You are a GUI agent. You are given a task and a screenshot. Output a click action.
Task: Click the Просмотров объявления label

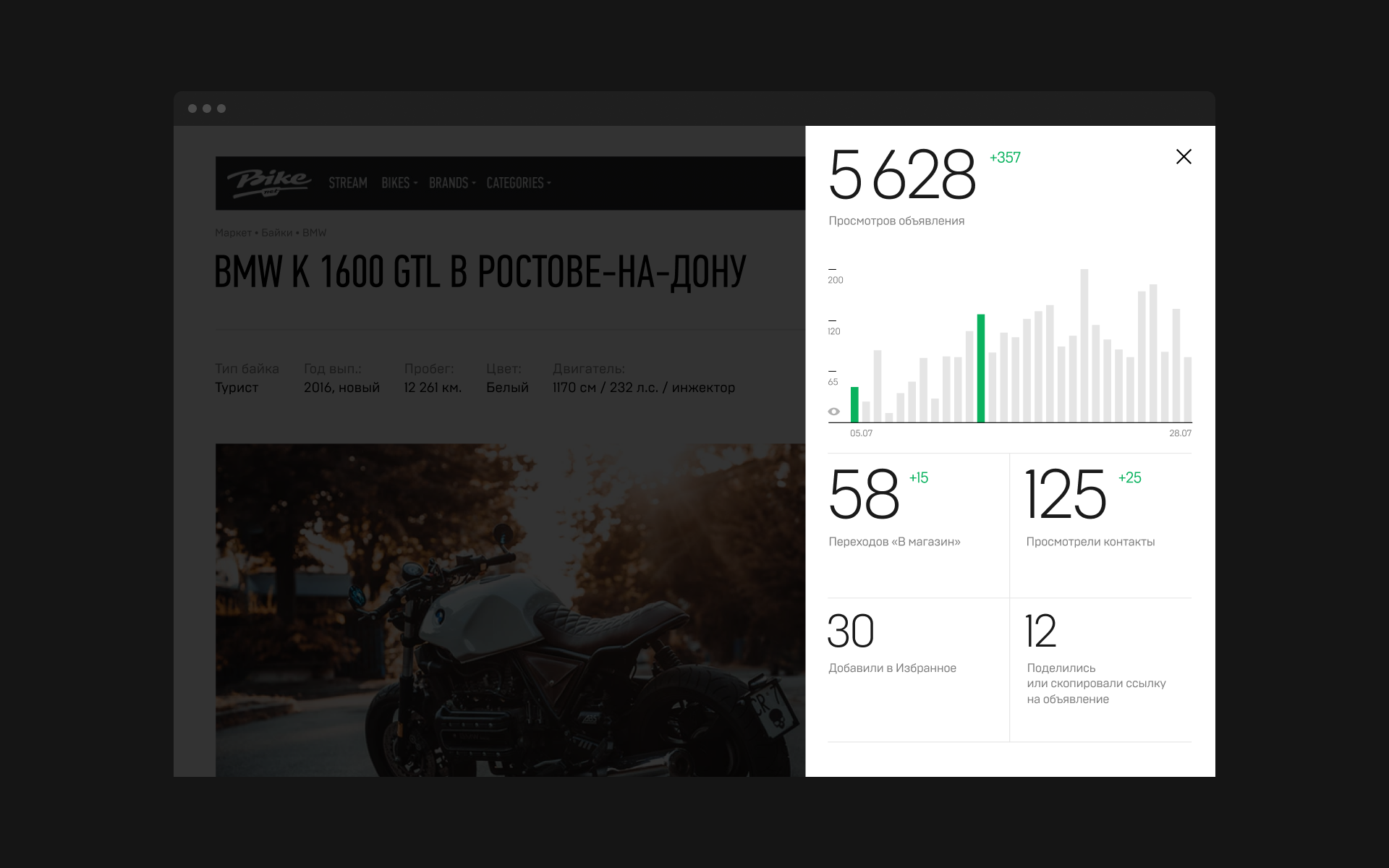(x=896, y=221)
